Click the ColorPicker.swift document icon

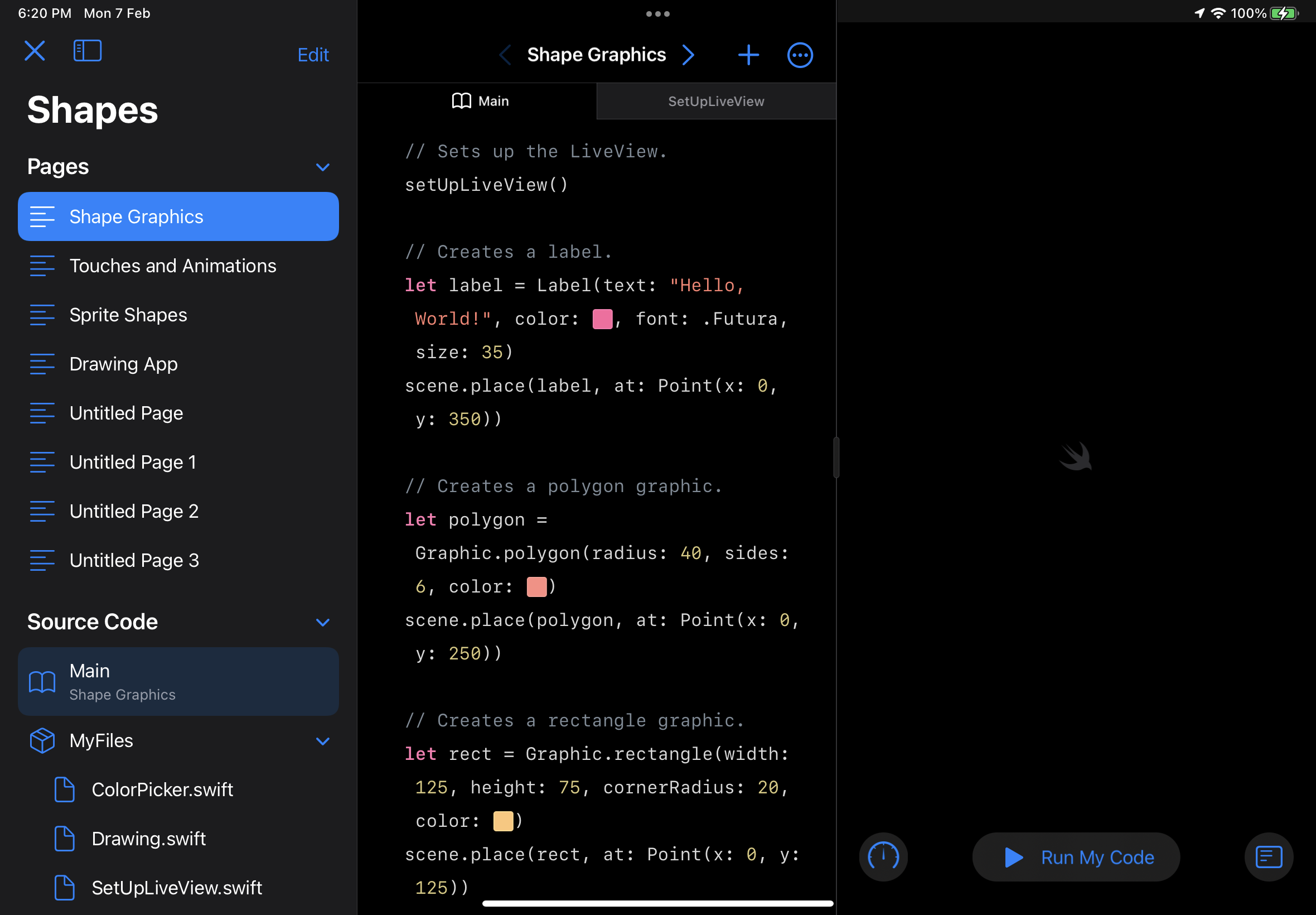point(64,790)
